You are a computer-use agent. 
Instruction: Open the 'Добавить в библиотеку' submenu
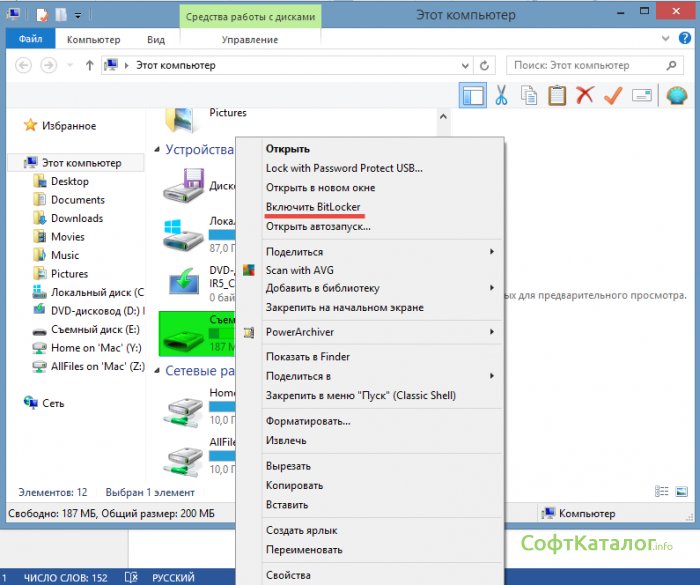(491, 288)
